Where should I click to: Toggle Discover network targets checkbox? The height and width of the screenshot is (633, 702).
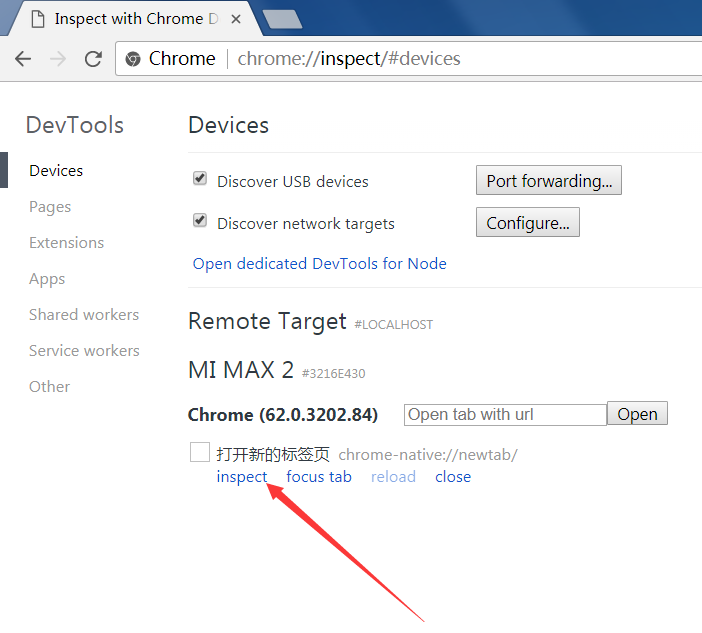pos(200,220)
